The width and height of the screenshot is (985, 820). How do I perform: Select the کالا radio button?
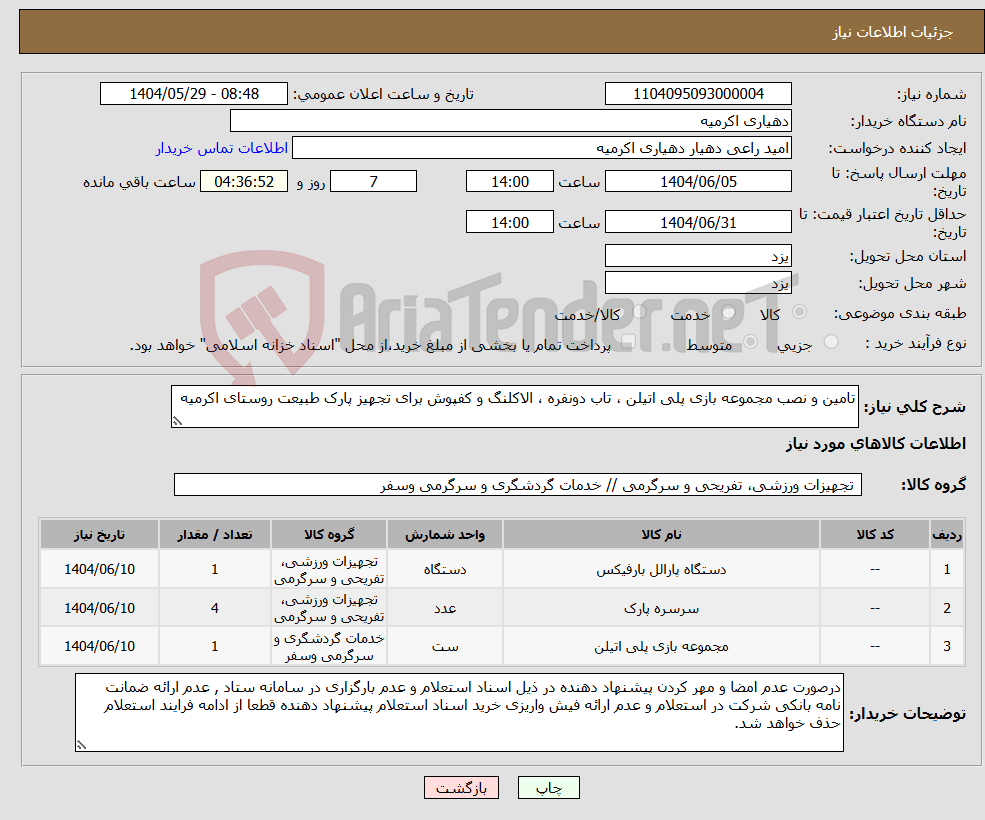click(800, 312)
